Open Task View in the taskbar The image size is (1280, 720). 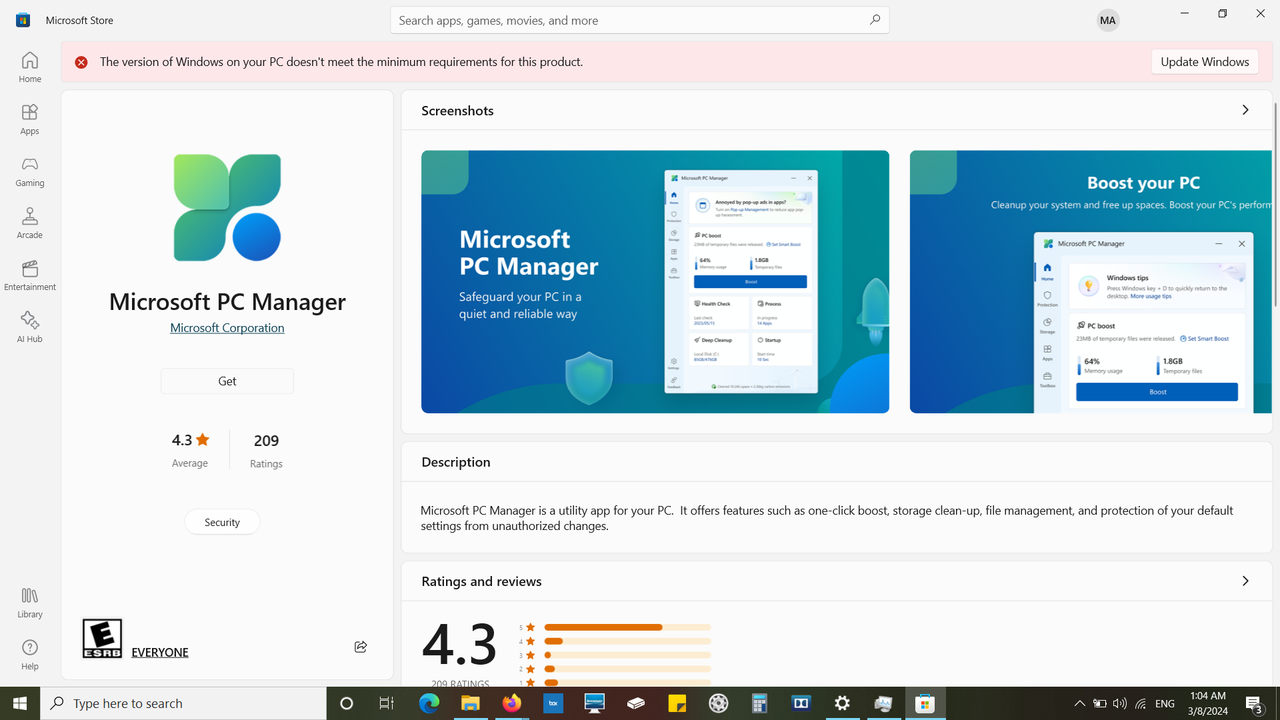coord(387,704)
